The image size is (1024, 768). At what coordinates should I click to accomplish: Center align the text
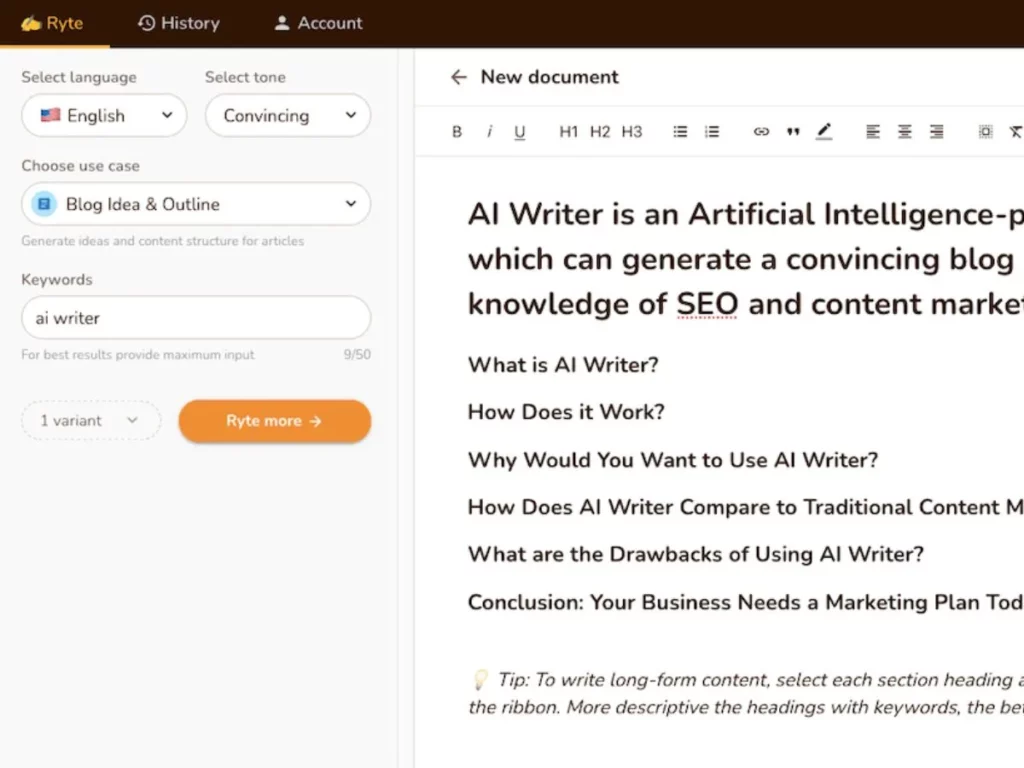coord(904,132)
